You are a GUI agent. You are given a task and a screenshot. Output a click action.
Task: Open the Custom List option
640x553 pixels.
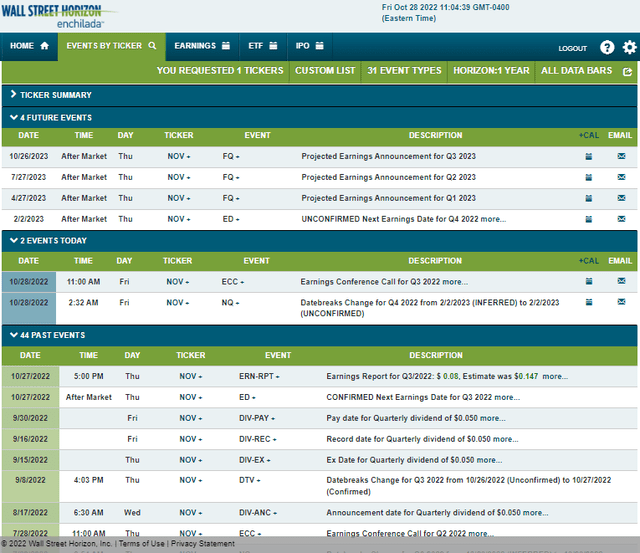[x=325, y=71]
